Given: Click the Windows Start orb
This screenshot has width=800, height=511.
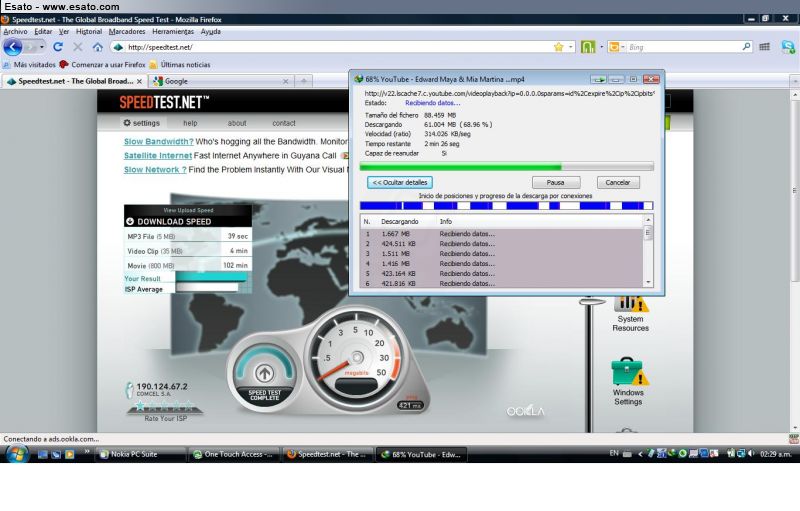Looking at the screenshot, I should point(16,453).
